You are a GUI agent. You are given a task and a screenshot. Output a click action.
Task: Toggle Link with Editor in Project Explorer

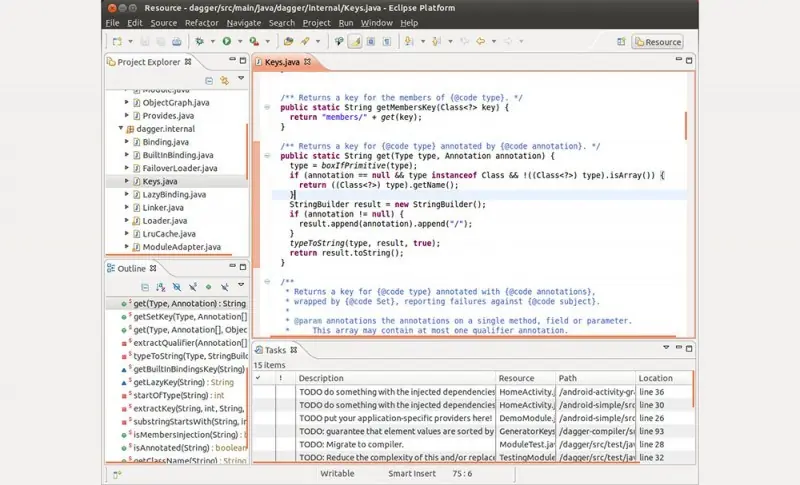pos(224,81)
